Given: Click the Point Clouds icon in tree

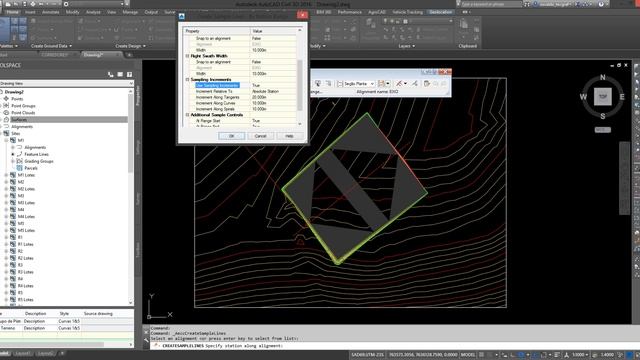Looking at the screenshot, I should [6, 113].
